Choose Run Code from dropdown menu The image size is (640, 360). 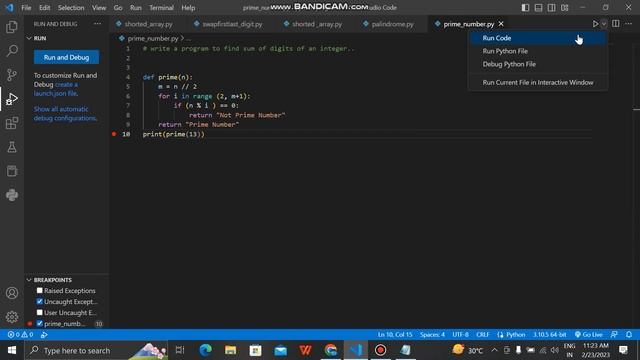tap(538, 38)
